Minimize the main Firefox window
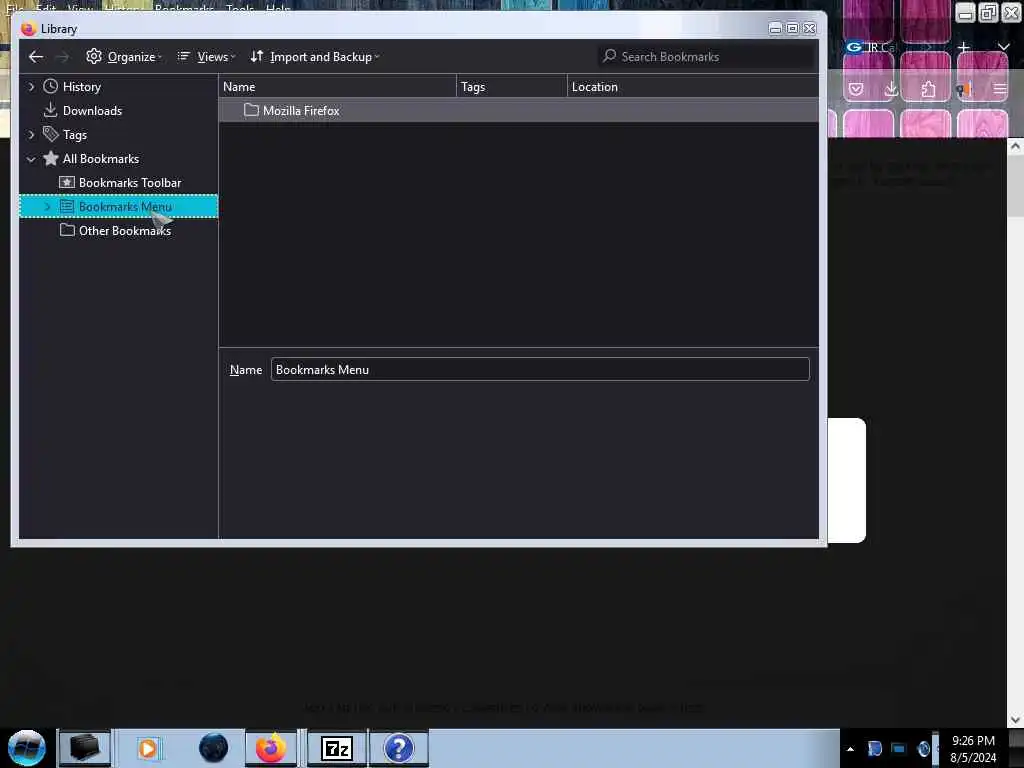Viewport: 1024px width, 768px height. tap(965, 13)
